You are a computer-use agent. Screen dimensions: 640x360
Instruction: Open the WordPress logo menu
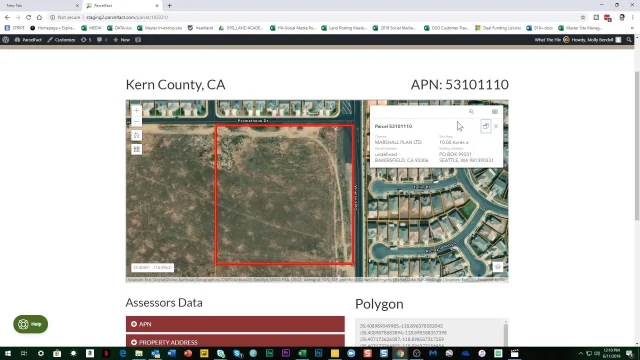pyautogui.click(x=6, y=40)
